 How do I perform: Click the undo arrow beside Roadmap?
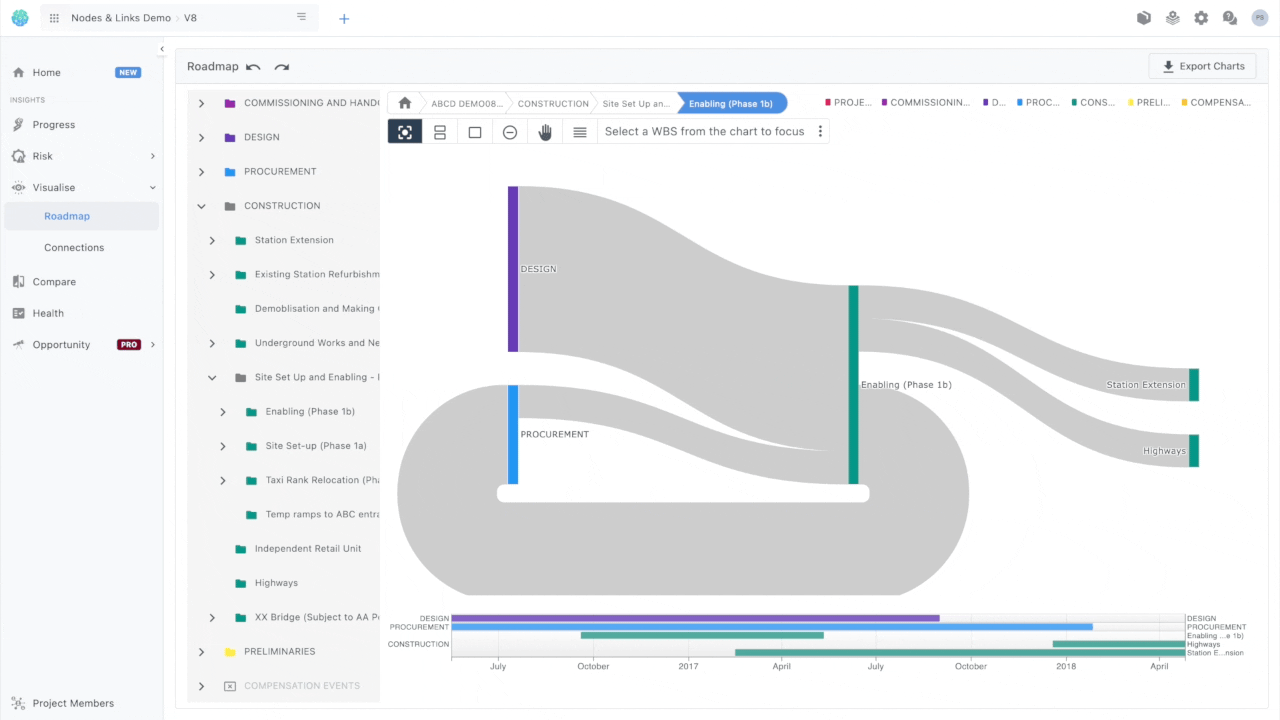coord(254,67)
